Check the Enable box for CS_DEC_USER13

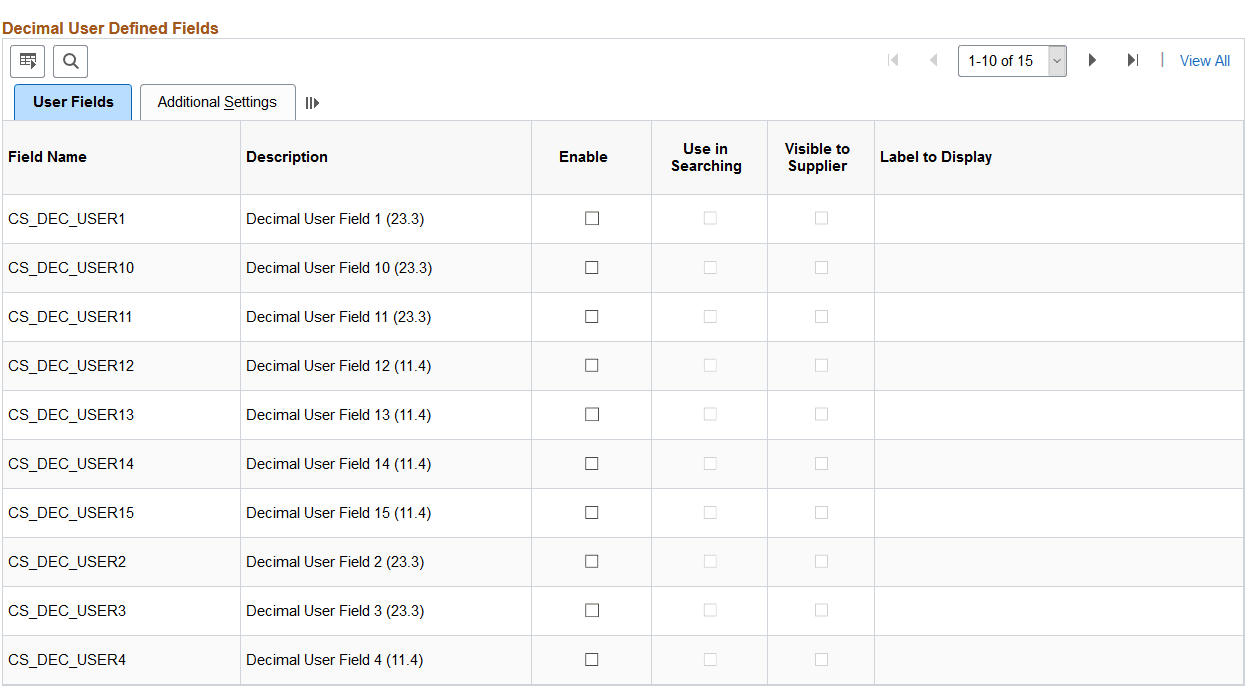coord(591,414)
